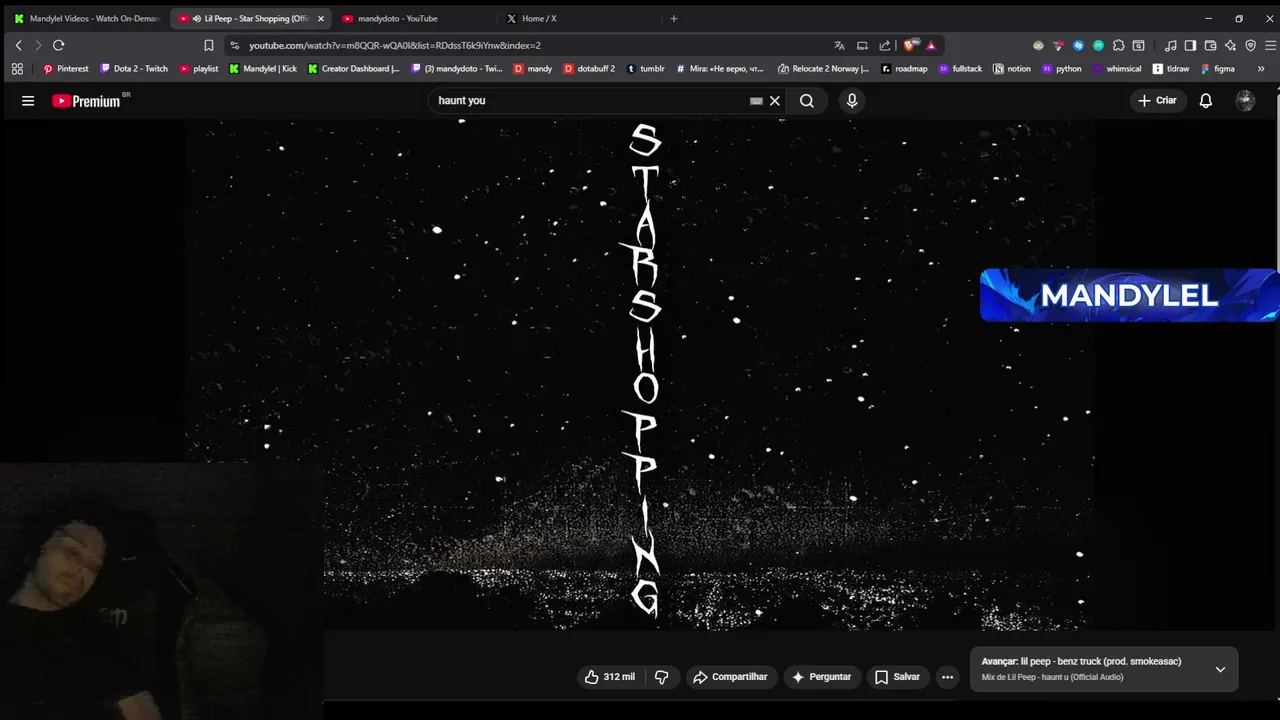Open the roadmap bookmark
1280x720 pixels.
click(904, 69)
